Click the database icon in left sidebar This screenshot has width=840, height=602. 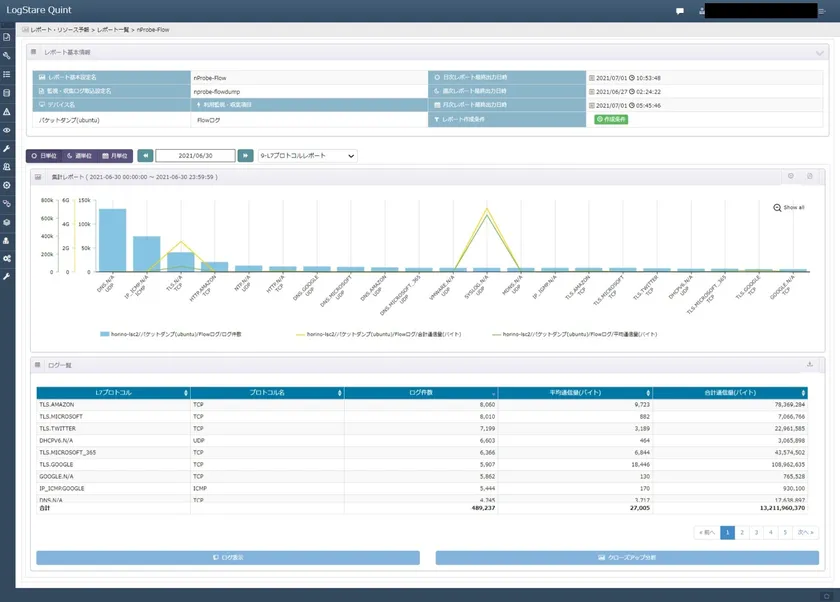click(7, 93)
